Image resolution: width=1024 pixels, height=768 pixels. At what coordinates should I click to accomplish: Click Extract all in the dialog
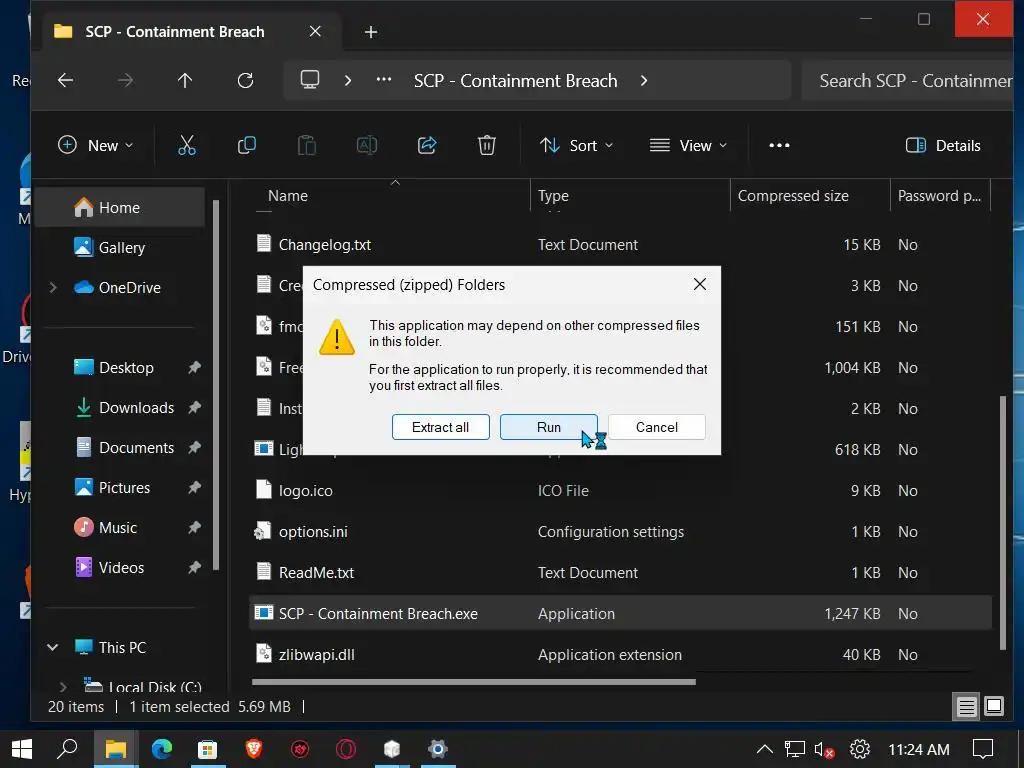click(441, 427)
